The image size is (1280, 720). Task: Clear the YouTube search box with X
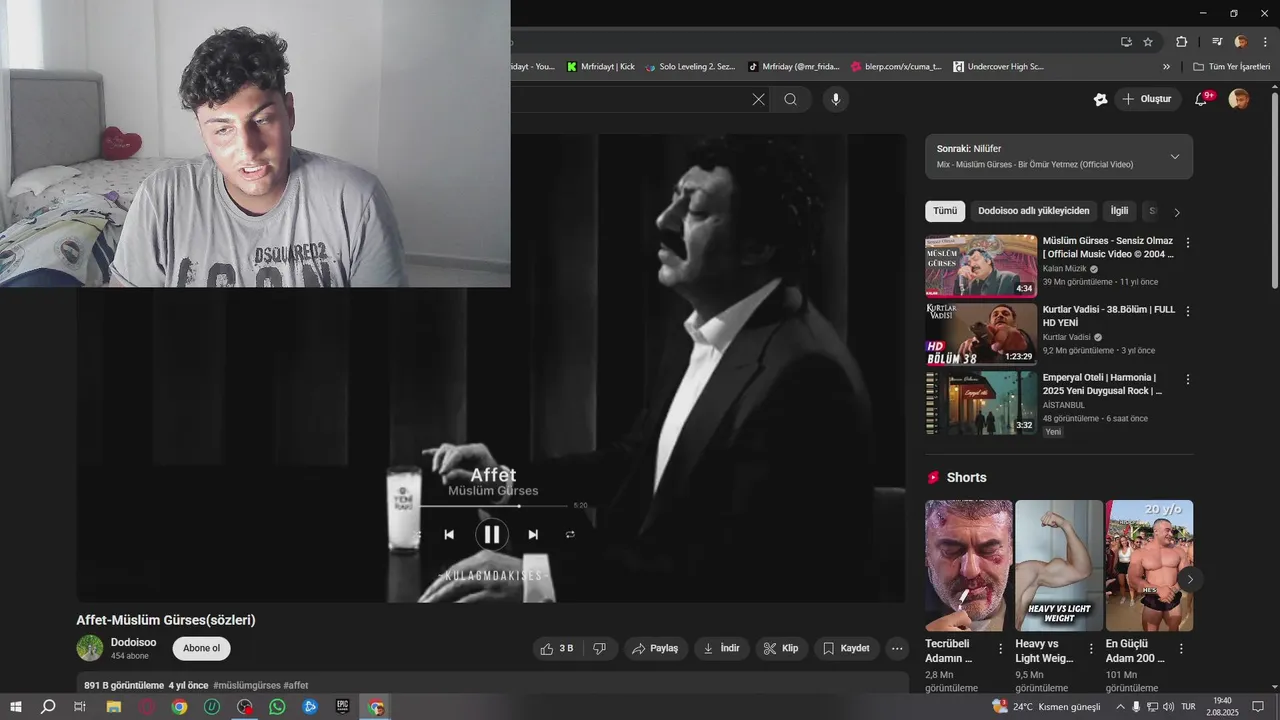[758, 99]
